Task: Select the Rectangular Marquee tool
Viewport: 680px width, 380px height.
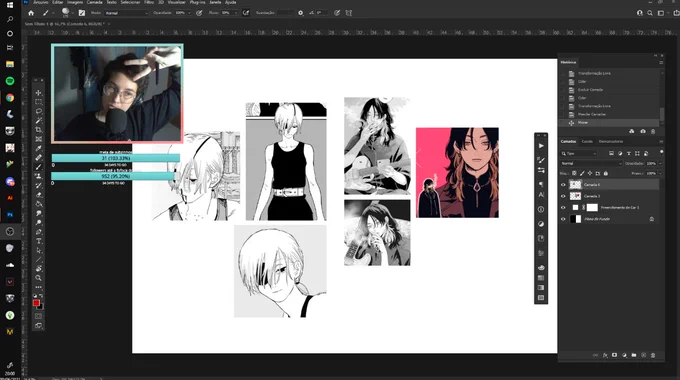Action: pos(39,102)
